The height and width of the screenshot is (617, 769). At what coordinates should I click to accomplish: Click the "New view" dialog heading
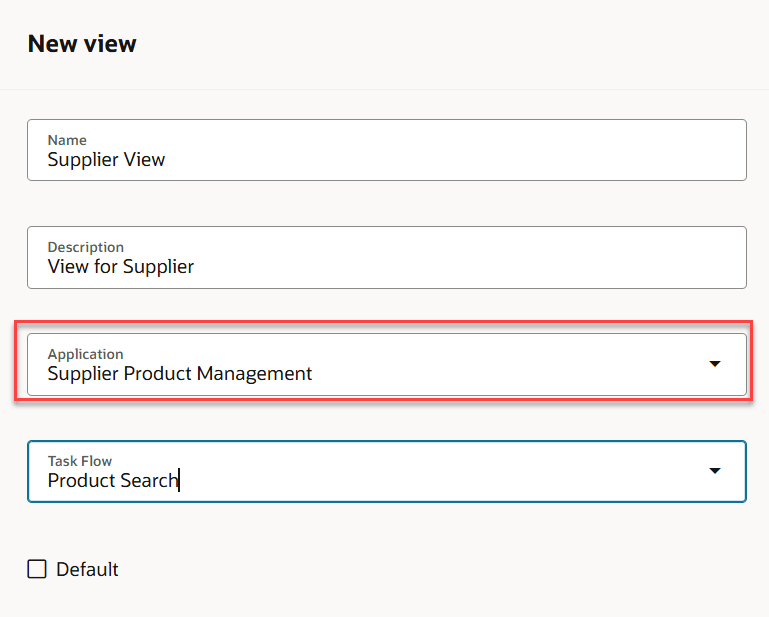(82, 44)
